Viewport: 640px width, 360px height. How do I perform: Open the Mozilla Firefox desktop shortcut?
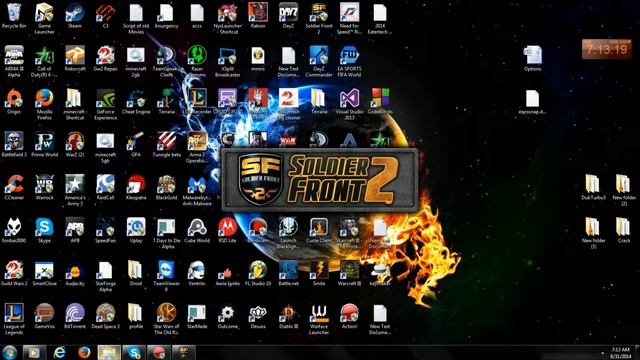tap(44, 104)
